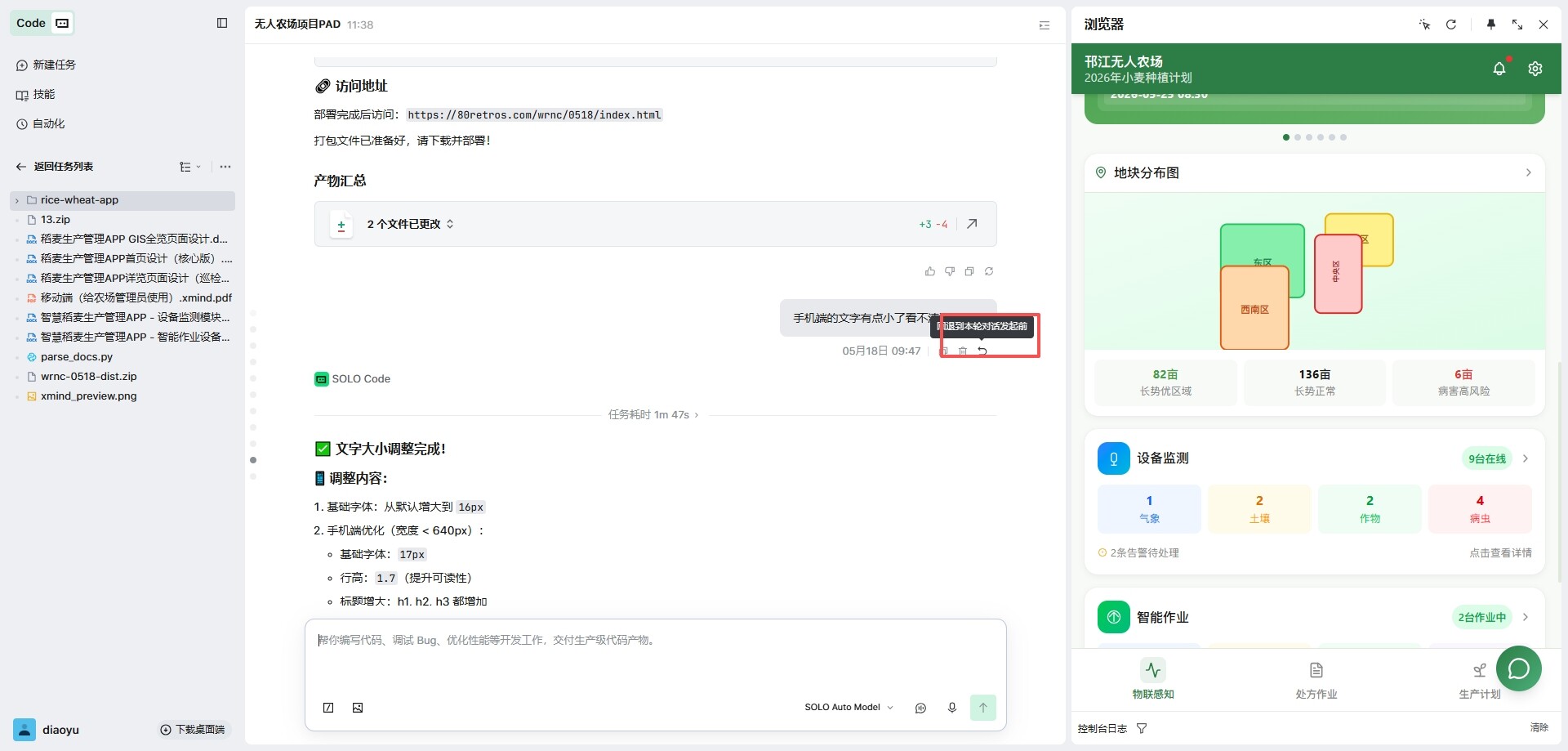
Task: Open the farm app notification bell
Action: pyautogui.click(x=1499, y=69)
